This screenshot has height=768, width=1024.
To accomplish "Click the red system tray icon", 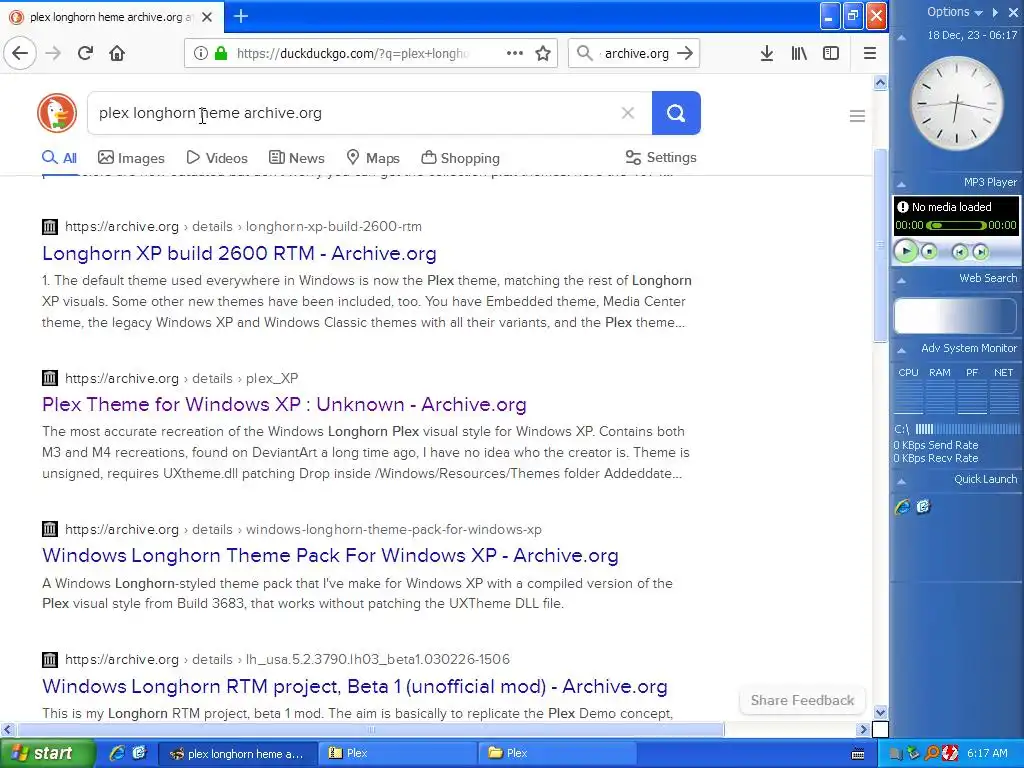I will [x=950, y=754].
